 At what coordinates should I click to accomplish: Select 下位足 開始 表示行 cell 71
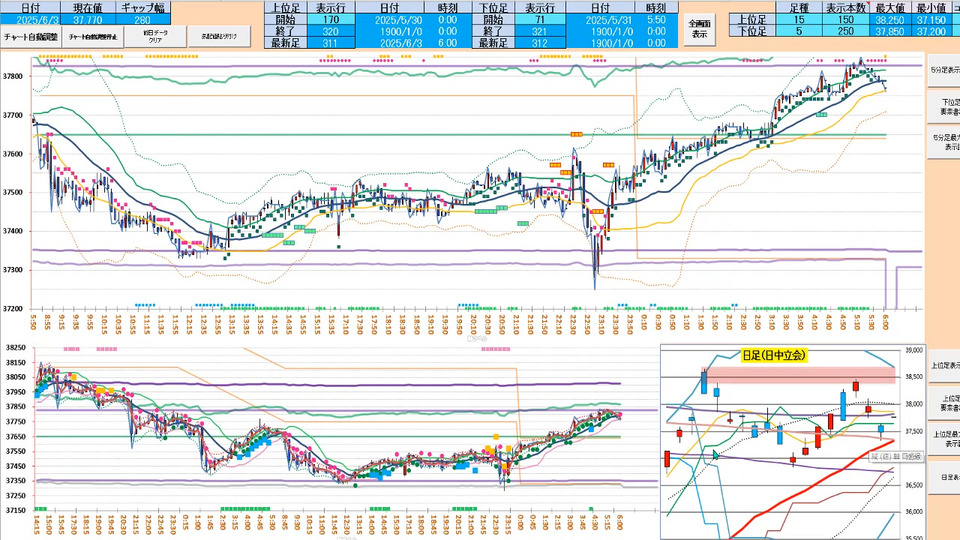539,20
